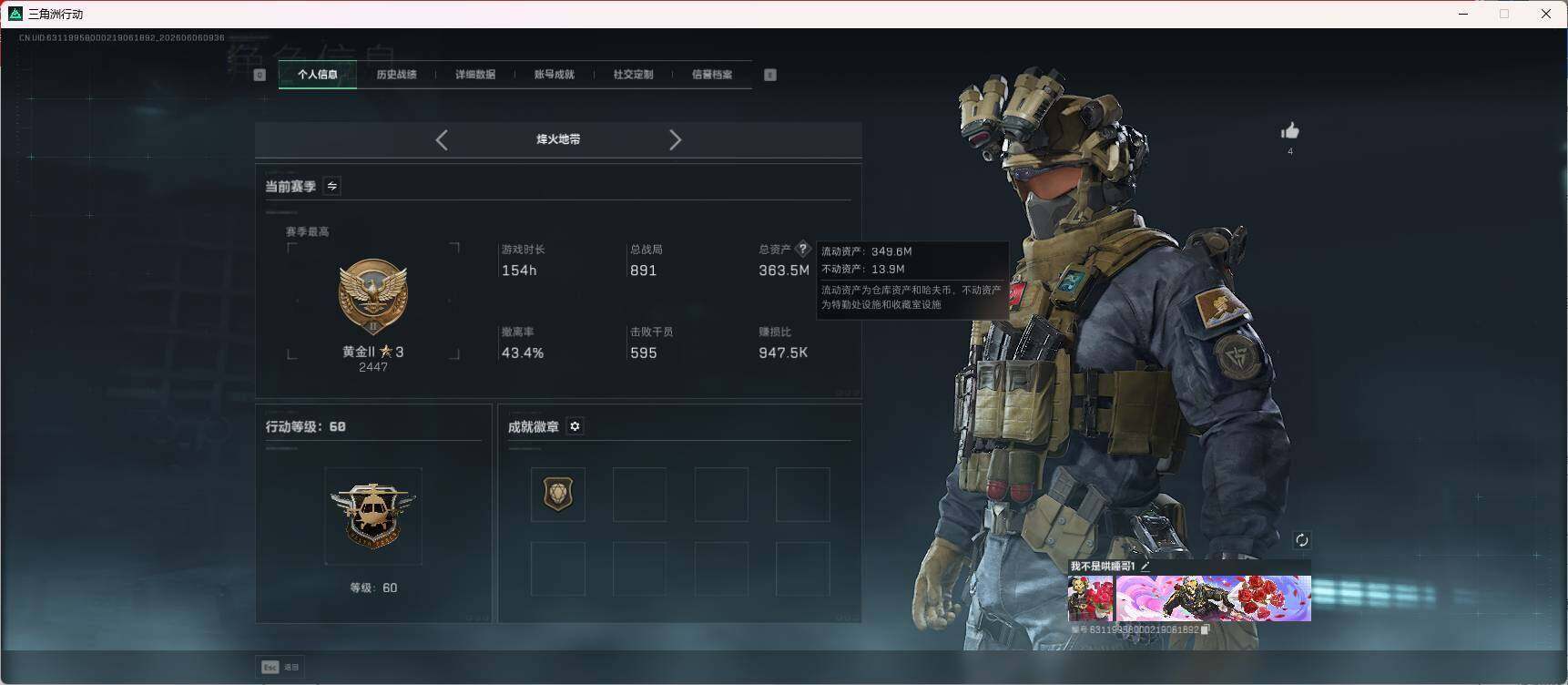The image size is (1568, 685).
Task: Switch to the 信誉档案 tab
Action: point(712,75)
